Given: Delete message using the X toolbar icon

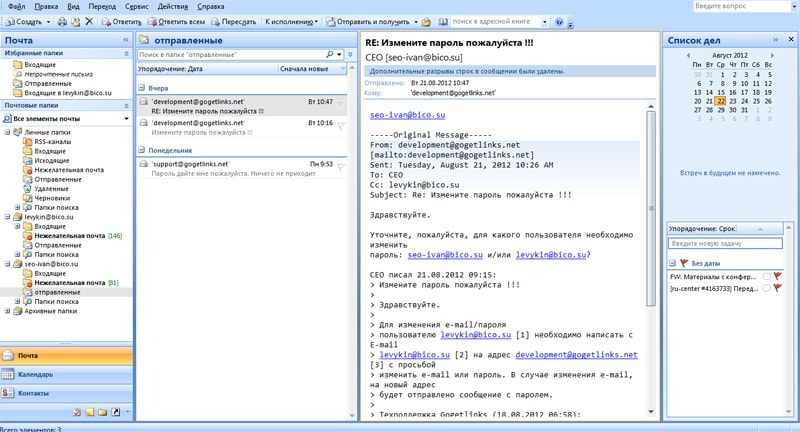Looking at the screenshot, I should point(89,21).
